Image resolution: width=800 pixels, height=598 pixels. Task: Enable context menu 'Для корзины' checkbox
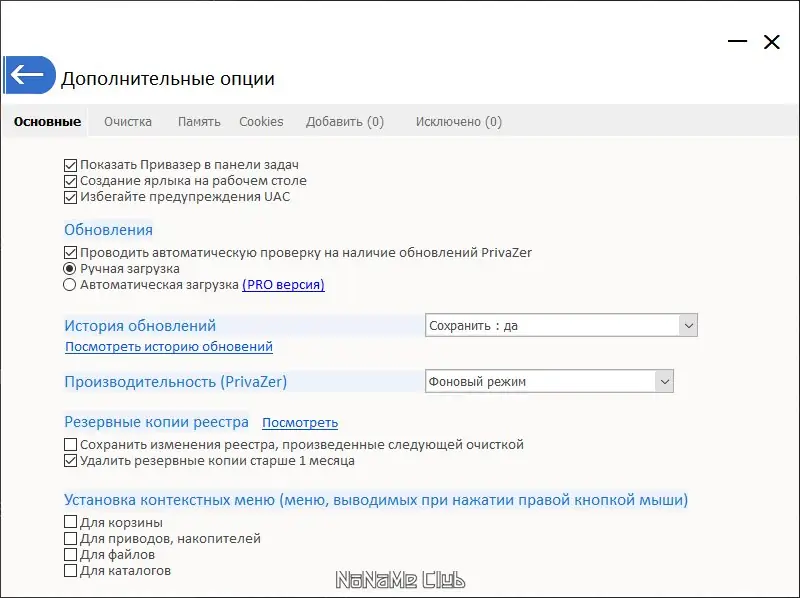tap(70, 522)
